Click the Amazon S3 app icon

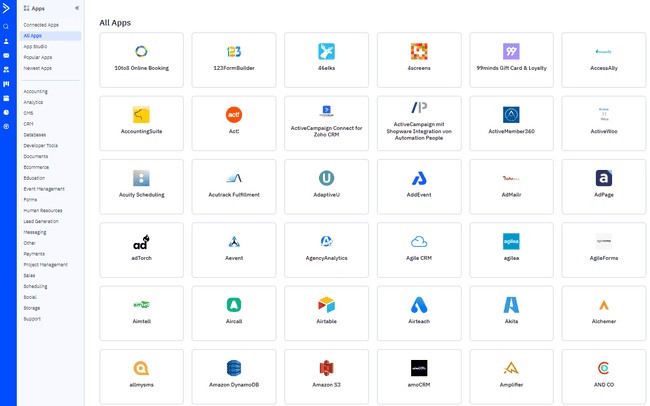(326, 368)
